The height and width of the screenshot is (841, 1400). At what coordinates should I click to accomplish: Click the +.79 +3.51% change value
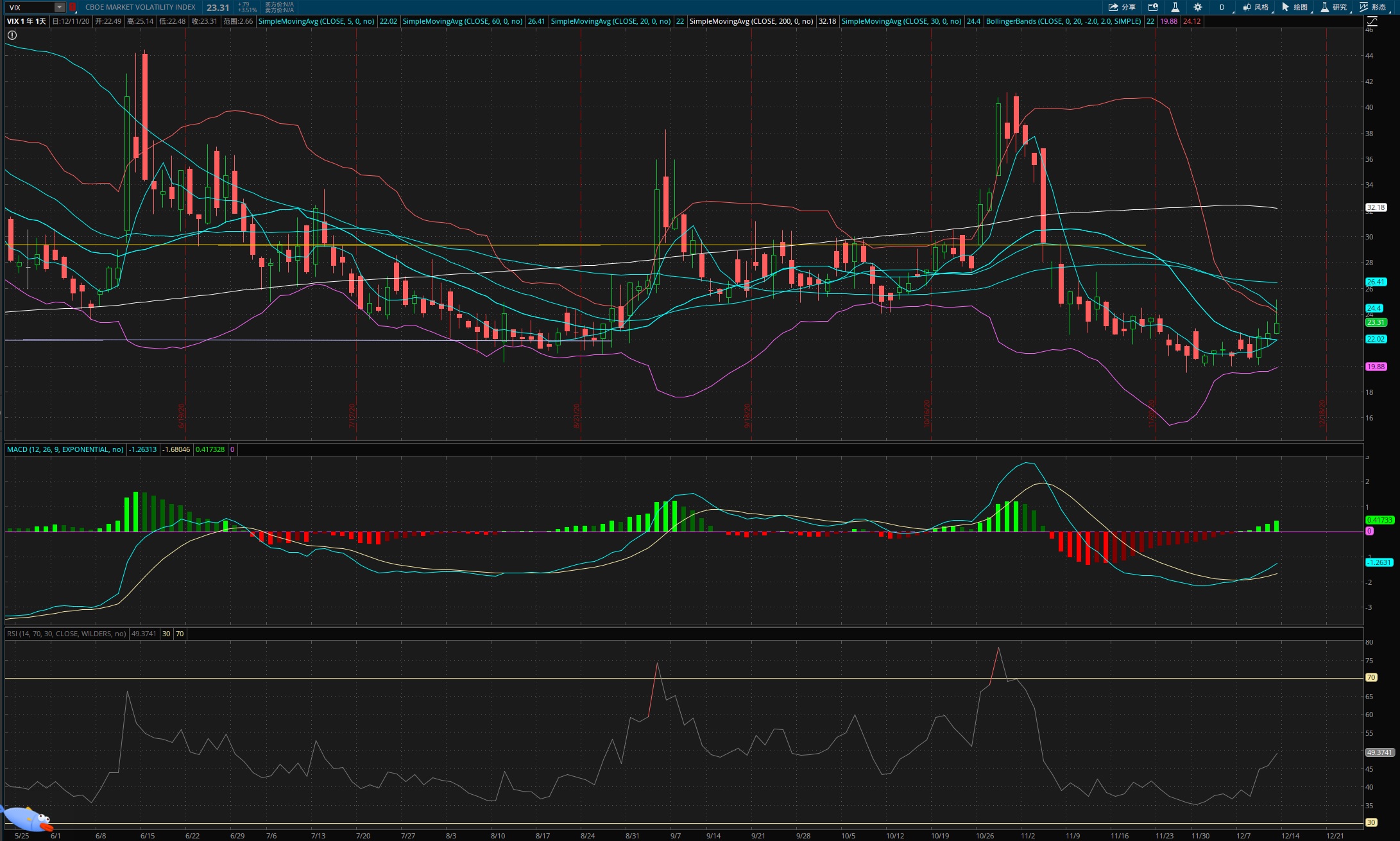(x=247, y=7)
